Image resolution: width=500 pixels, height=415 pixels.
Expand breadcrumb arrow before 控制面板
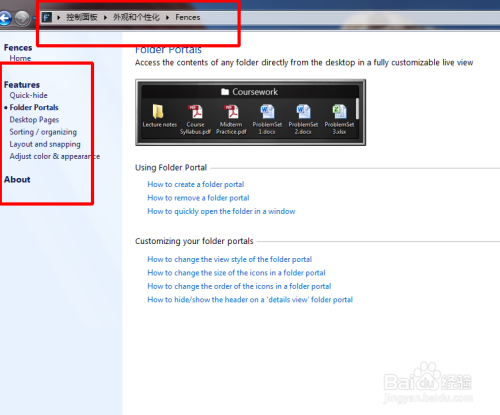click(x=59, y=17)
